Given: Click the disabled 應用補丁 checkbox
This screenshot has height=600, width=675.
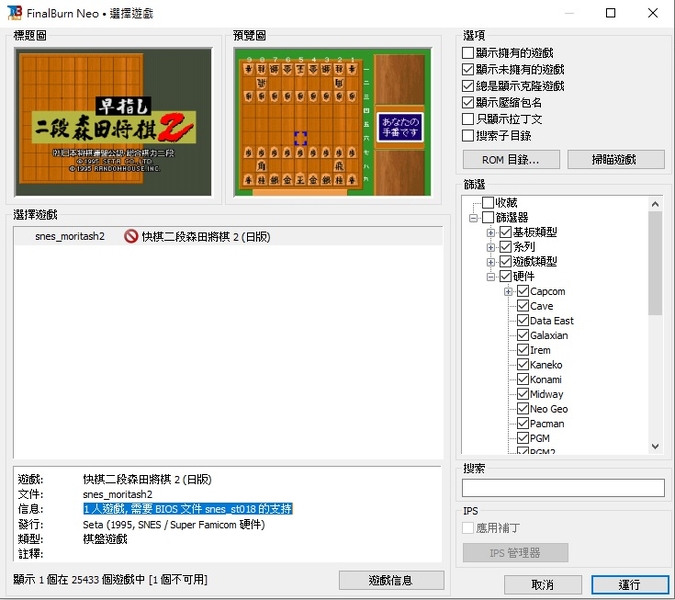Looking at the screenshot, I should pos(468,528).
